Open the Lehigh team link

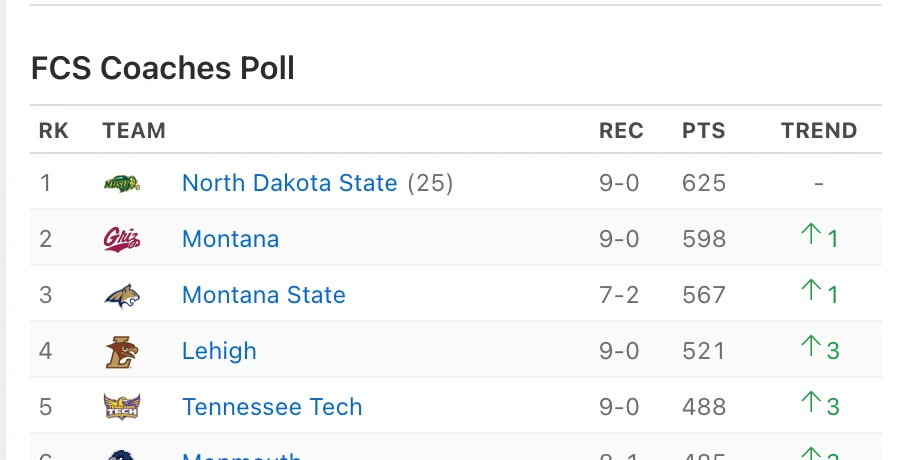219,351
